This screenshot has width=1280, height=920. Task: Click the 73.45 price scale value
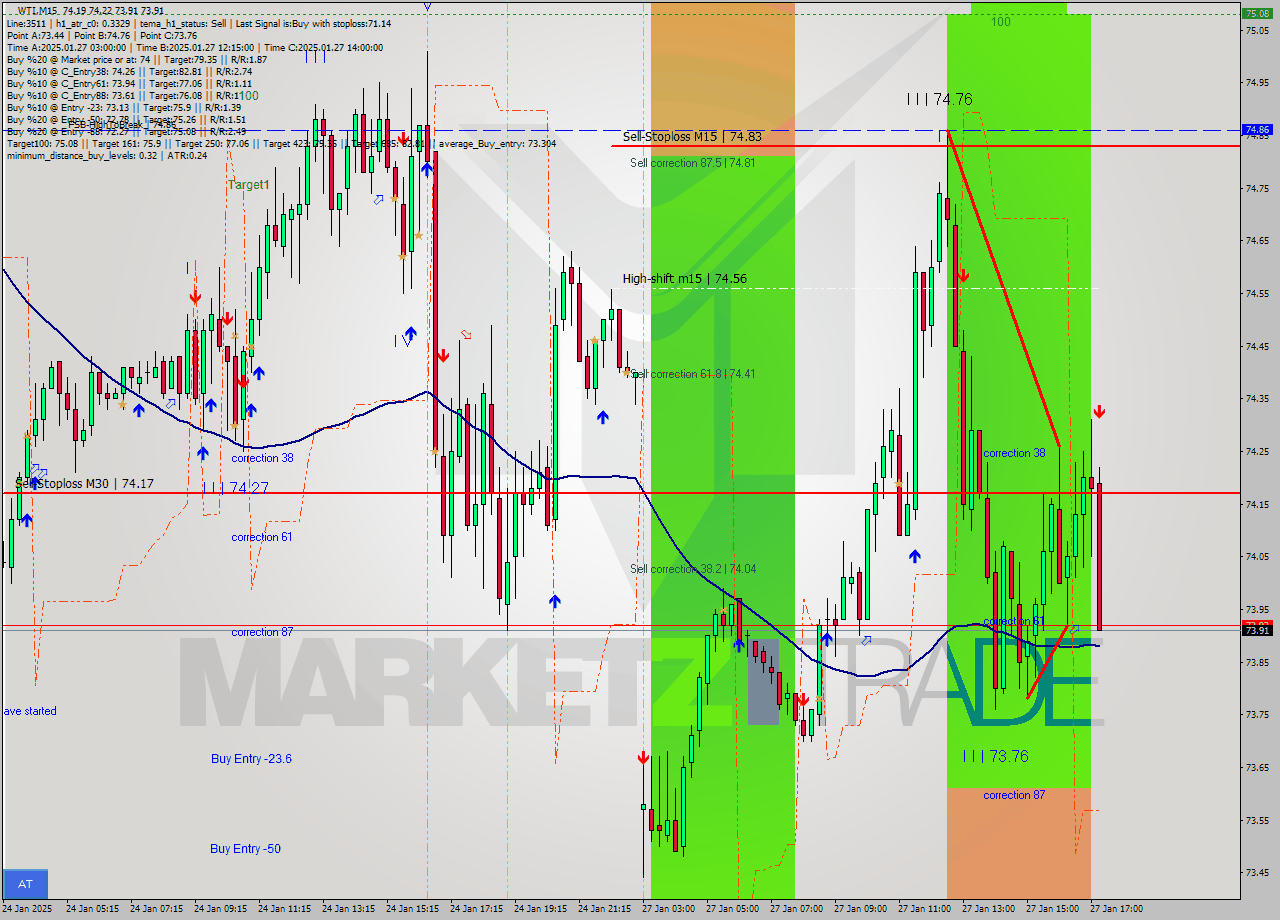point(1257,872)
